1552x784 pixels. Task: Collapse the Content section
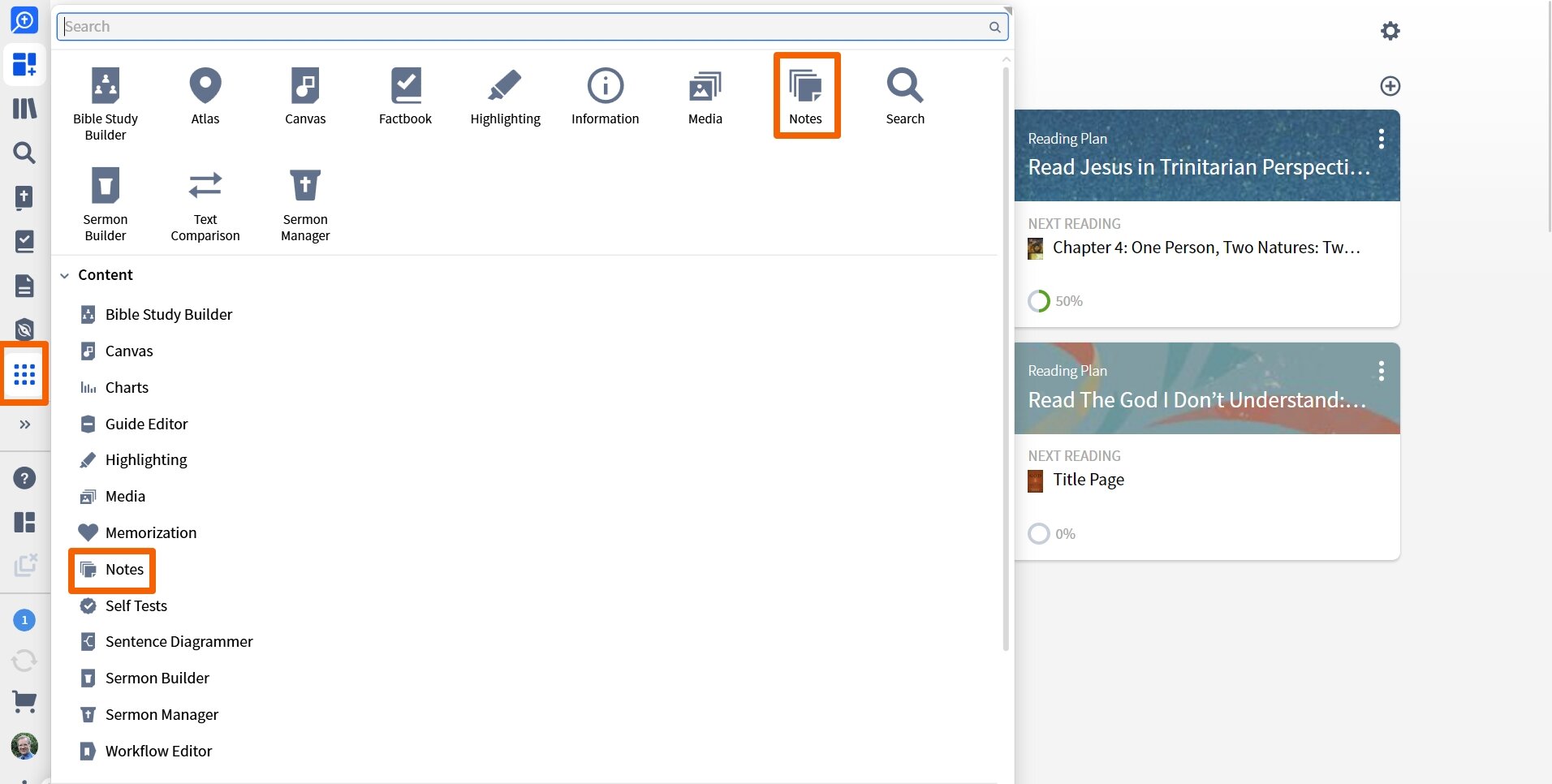point(65,275)
